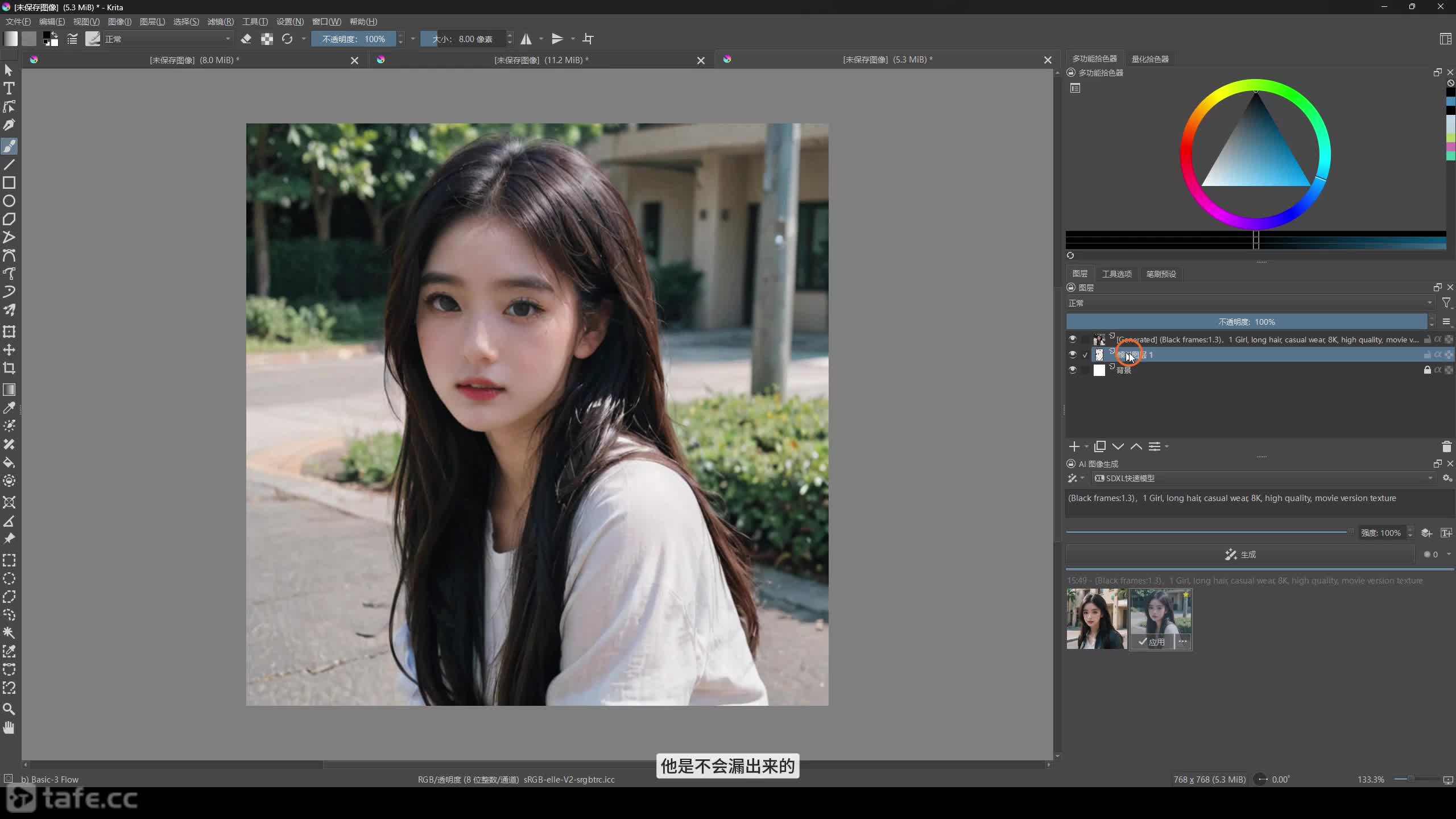Viewport: 1456px width, 819px height.
Task: Expand the add layer dropdown arrow
Action: pyautogui.click(x=1086, y=446)
